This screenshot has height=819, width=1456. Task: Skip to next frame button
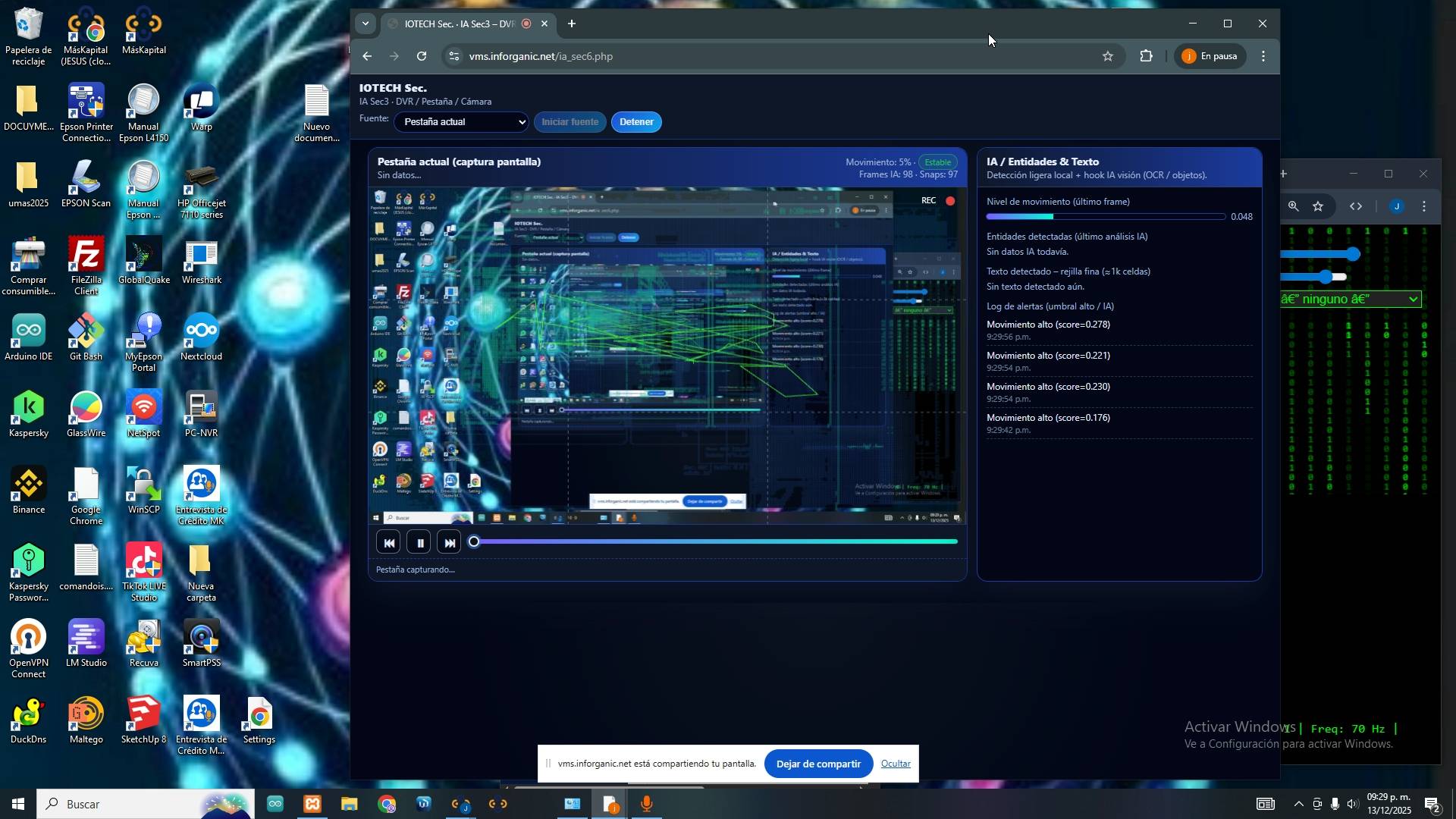coord(450,543)
